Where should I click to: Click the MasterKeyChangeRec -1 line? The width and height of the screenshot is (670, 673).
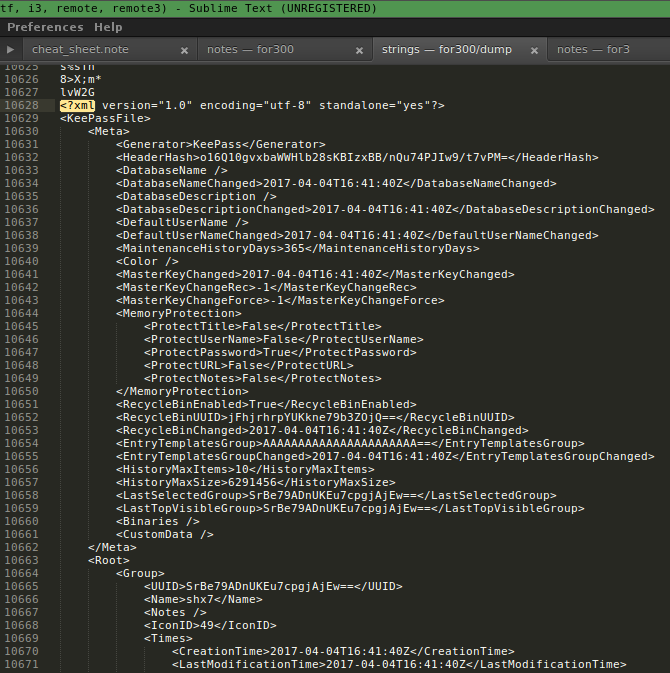point(266,287)
